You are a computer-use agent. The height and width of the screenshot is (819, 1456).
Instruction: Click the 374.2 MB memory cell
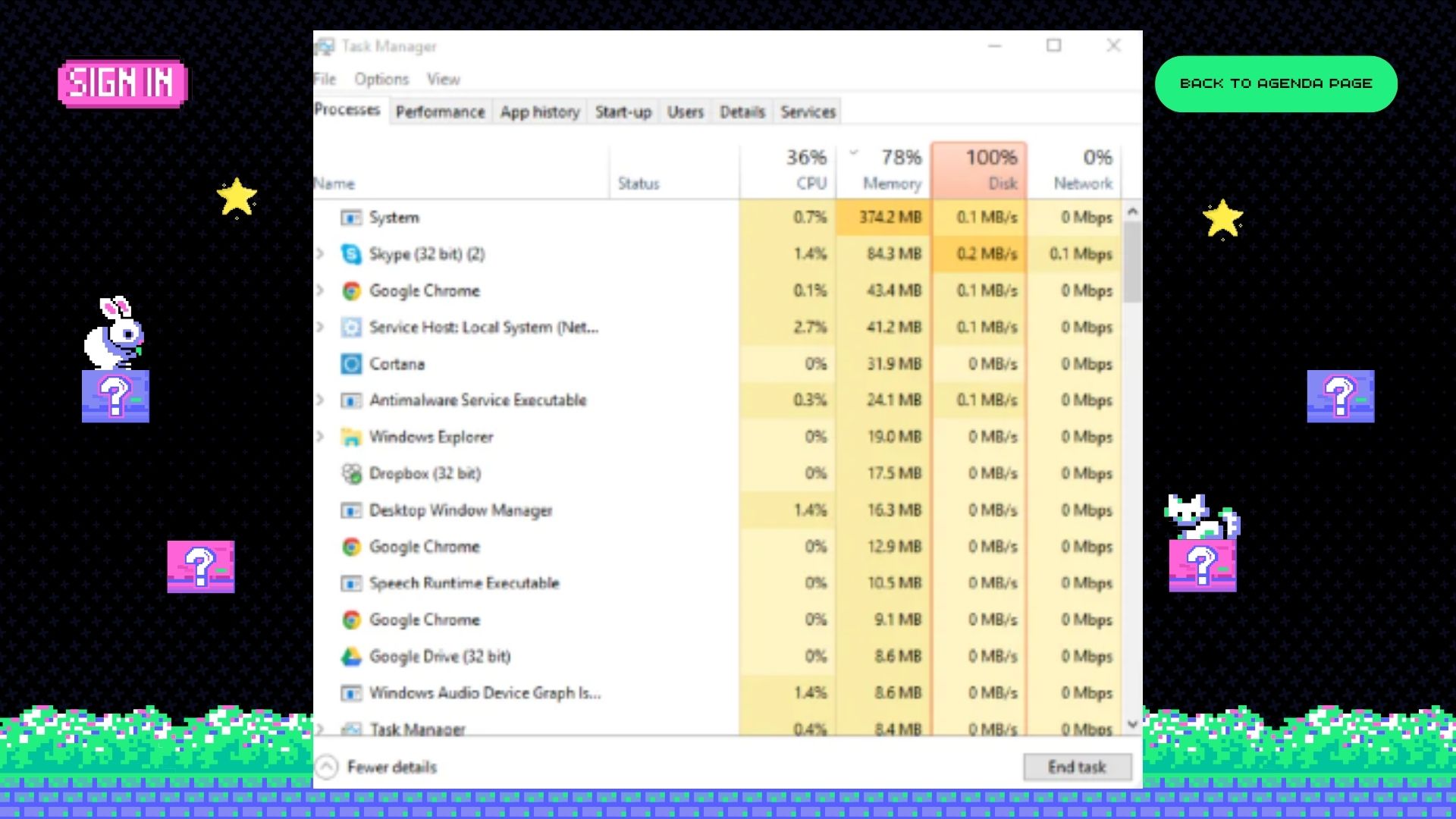click(884, 218)
